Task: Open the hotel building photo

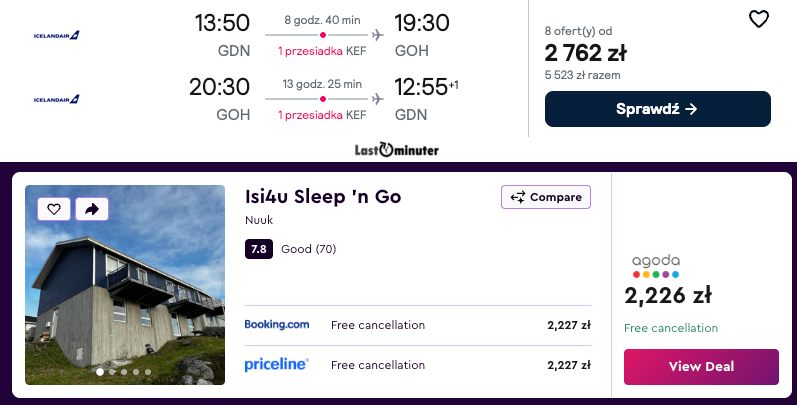Action: pos(125,285)
